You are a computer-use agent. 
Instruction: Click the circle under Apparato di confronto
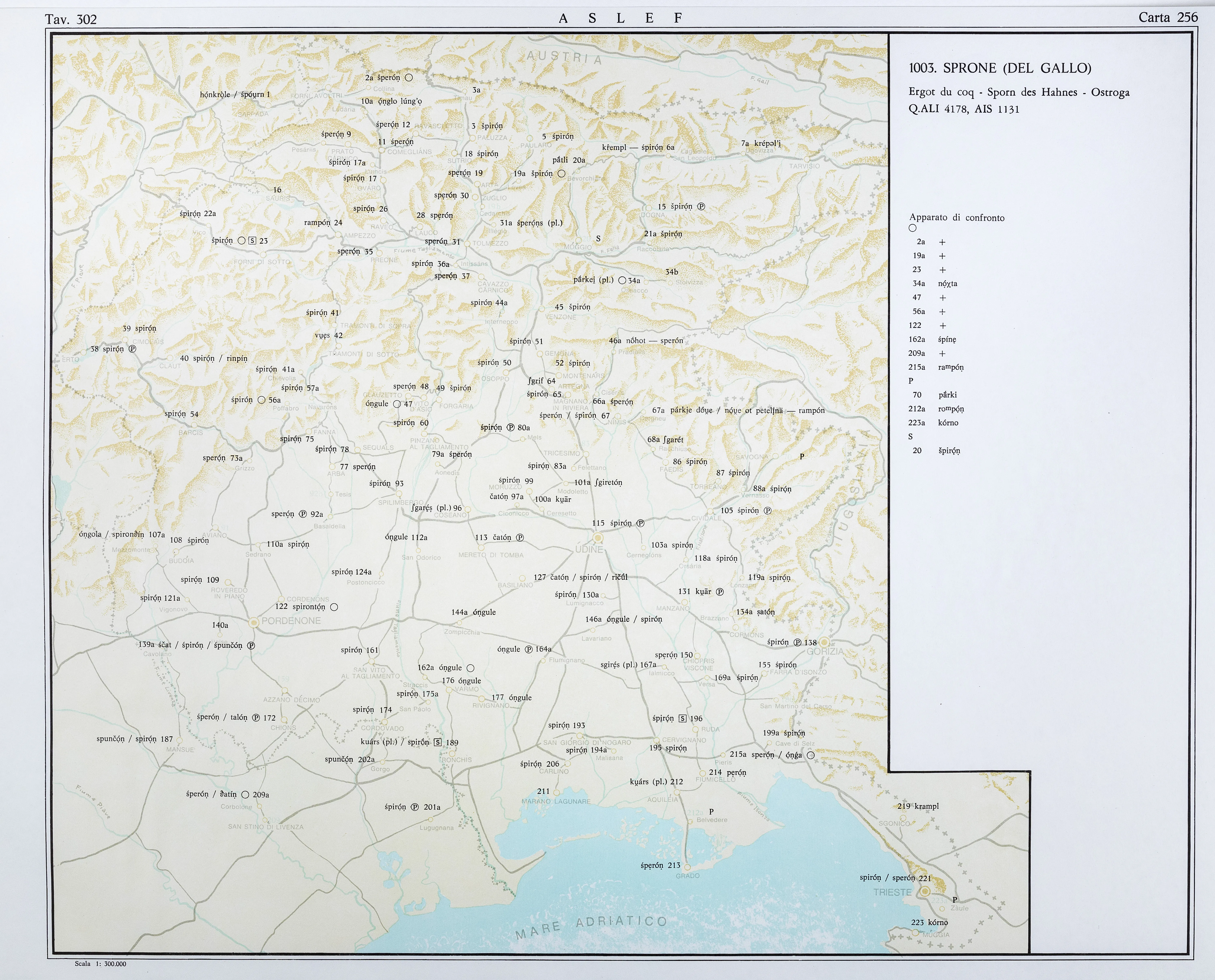coord(912,228)
